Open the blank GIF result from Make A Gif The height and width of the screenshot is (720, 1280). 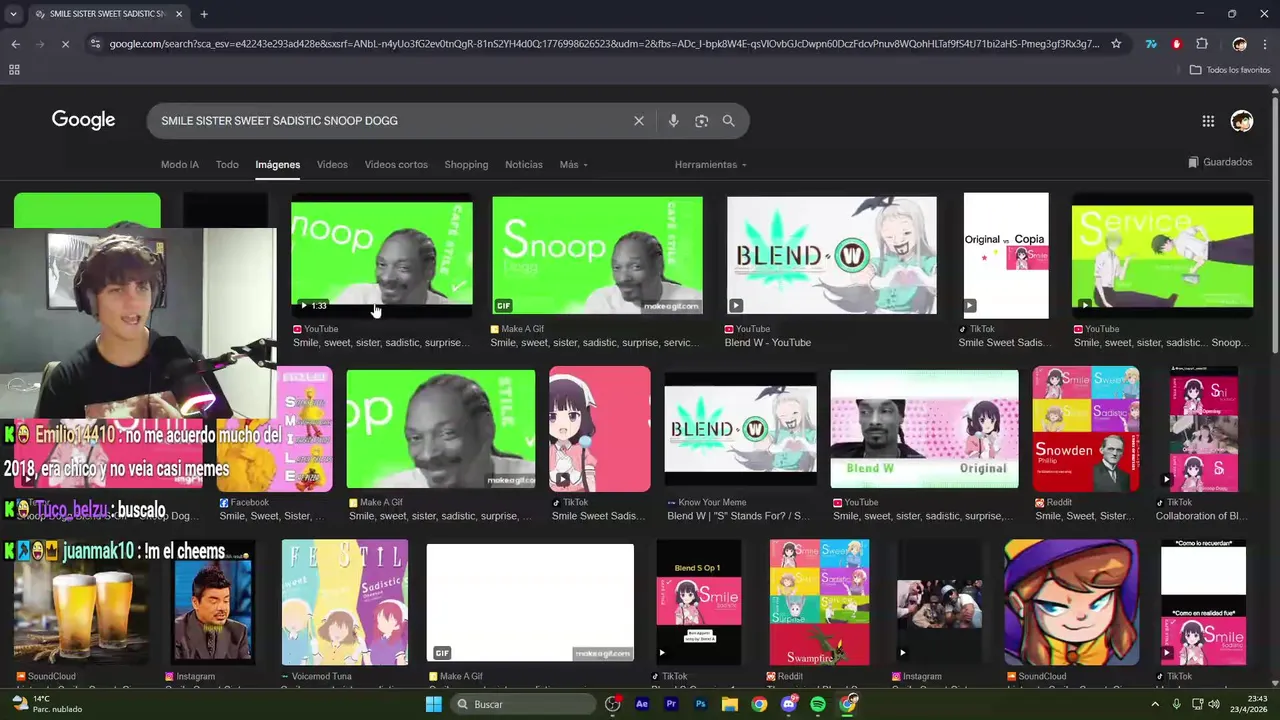530,603
